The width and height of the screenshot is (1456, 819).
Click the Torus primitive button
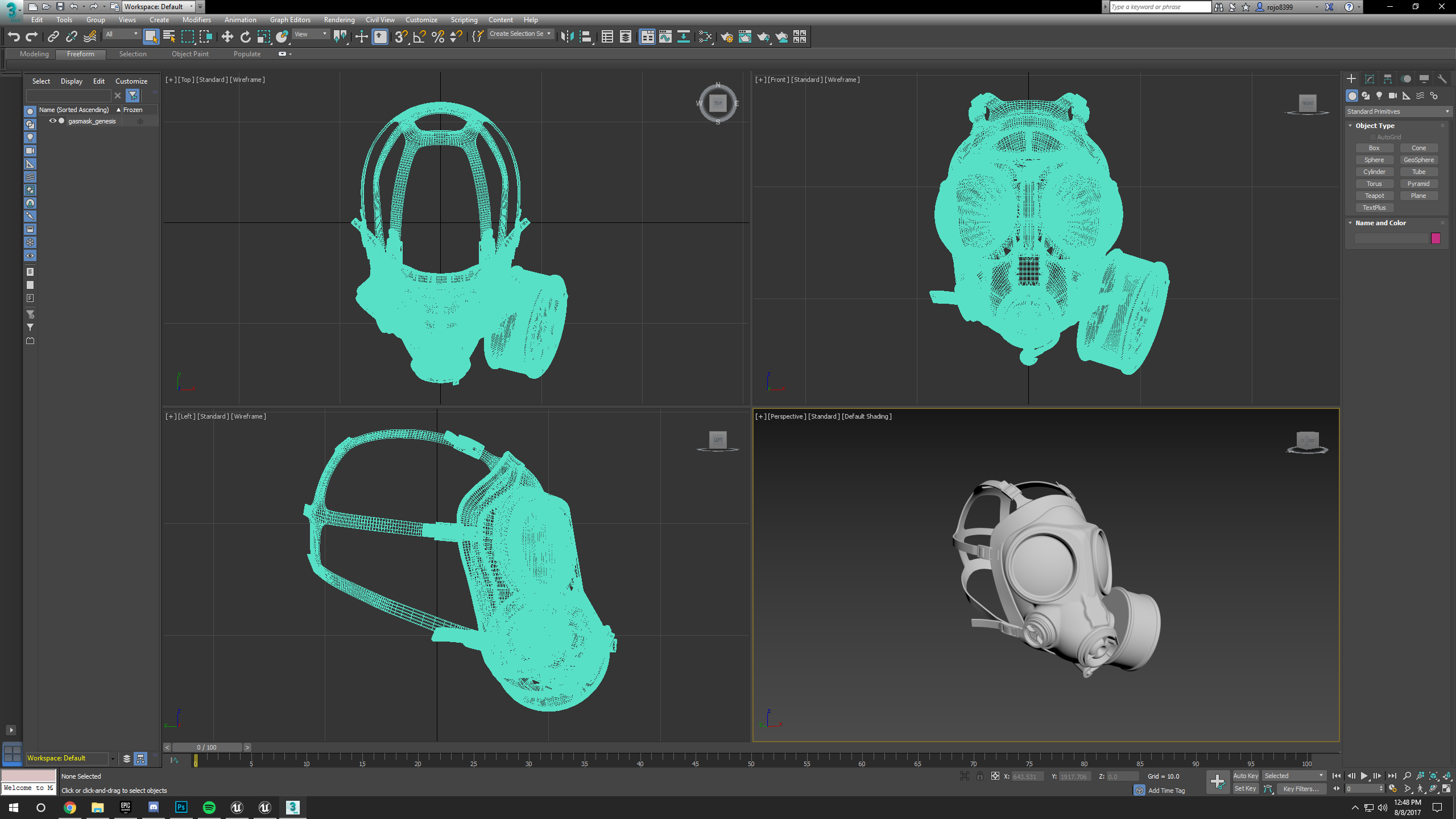[1374, 184]
